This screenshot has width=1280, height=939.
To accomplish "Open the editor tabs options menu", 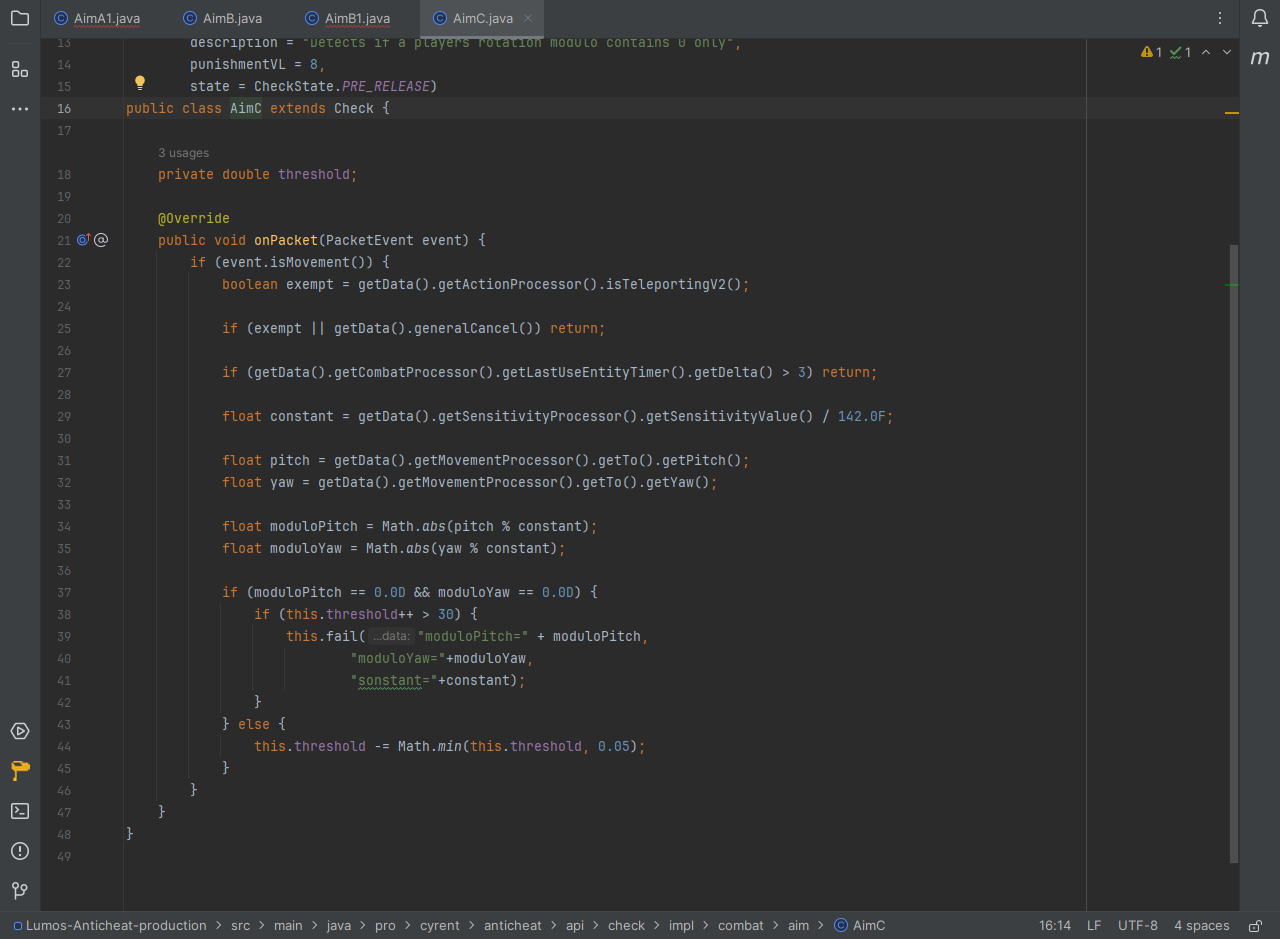I will tap(1220, 18).
